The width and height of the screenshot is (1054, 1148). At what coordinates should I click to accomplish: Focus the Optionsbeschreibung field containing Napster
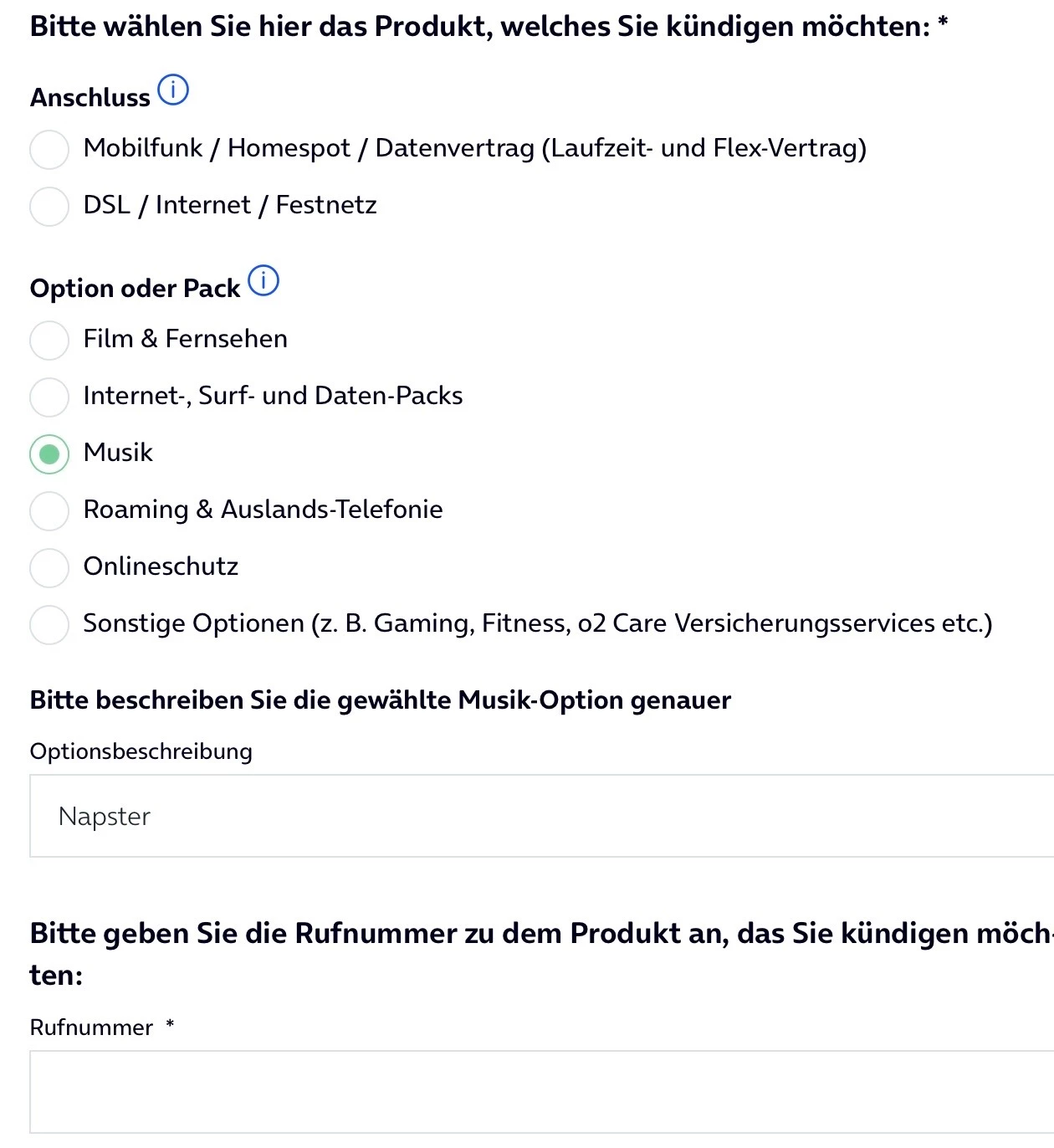pyautogui.click(x=535, y=816)
